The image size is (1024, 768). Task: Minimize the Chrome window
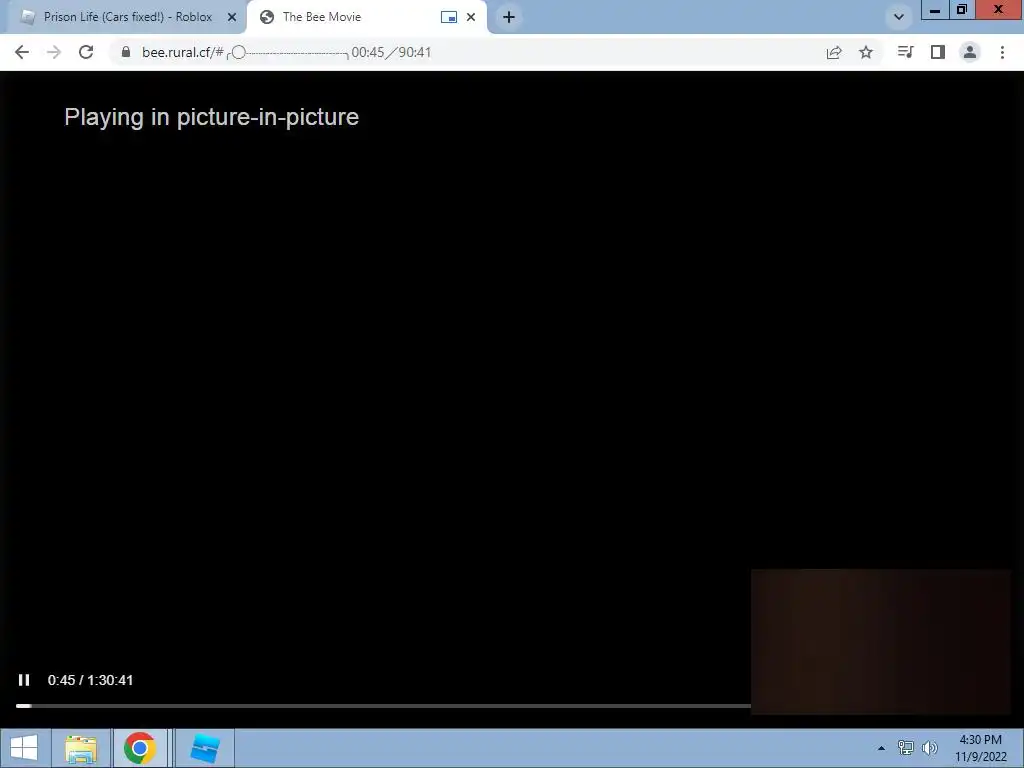[x=935, y=10]
